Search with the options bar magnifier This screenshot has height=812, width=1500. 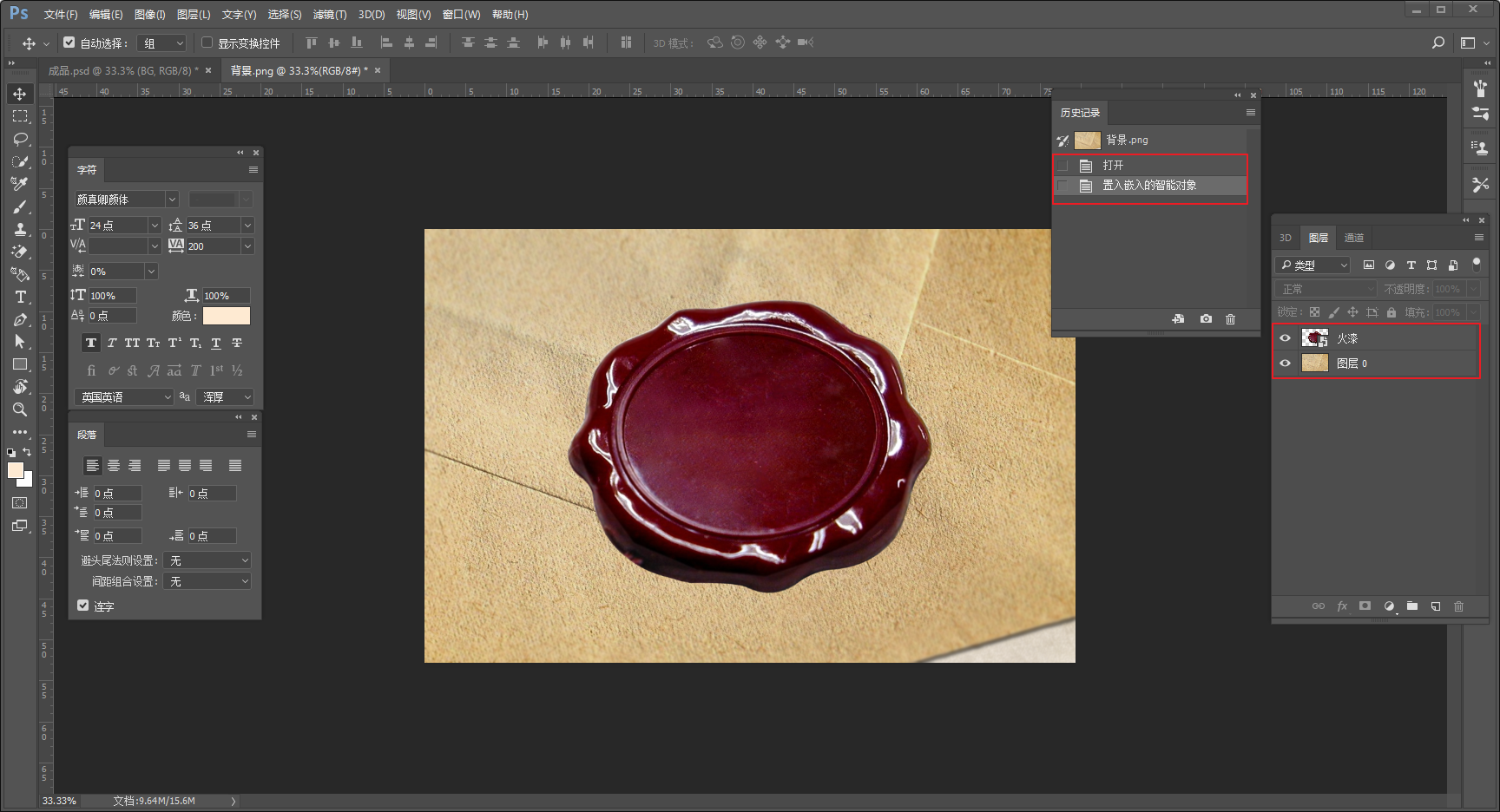(1438, 43)
